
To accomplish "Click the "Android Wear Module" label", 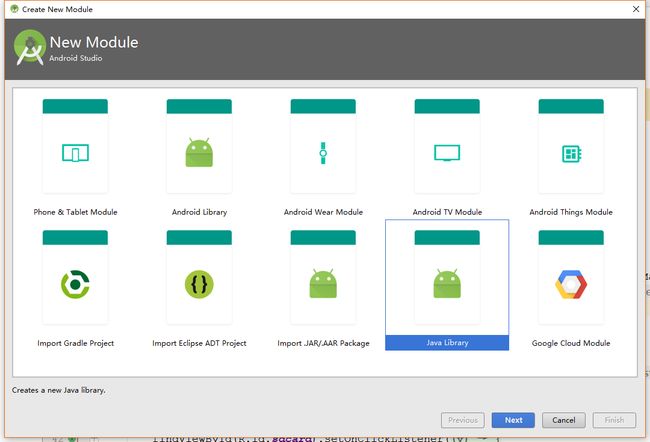I will (323, 212).
